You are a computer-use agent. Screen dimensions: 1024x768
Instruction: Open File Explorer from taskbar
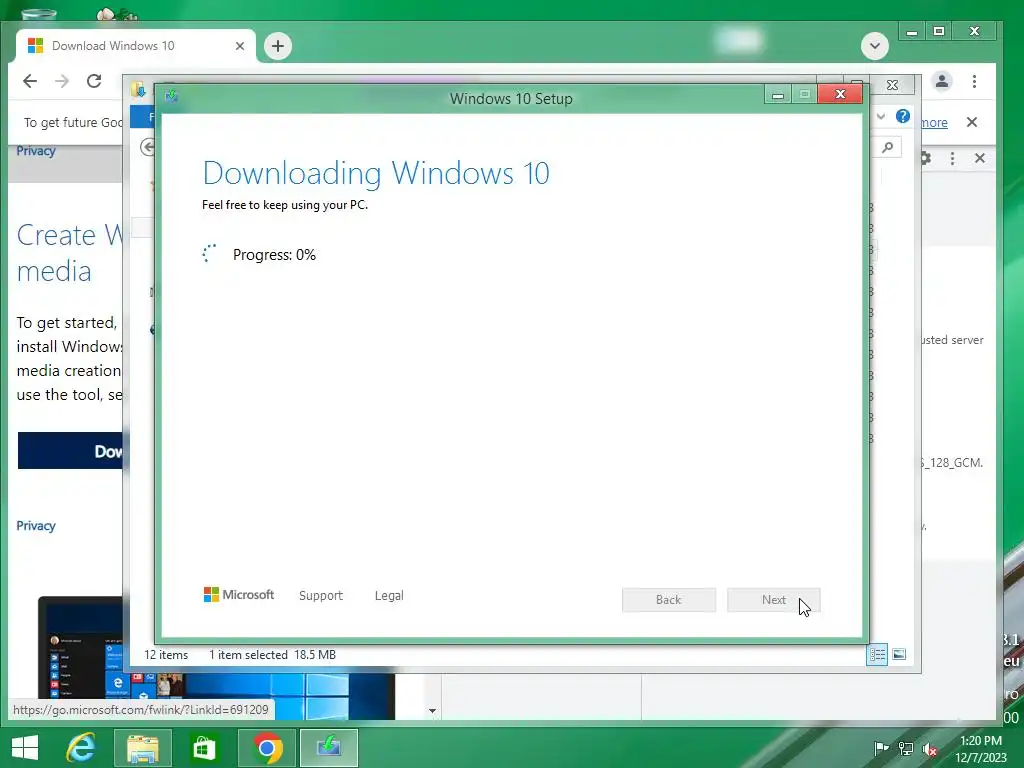click(143, 748)
